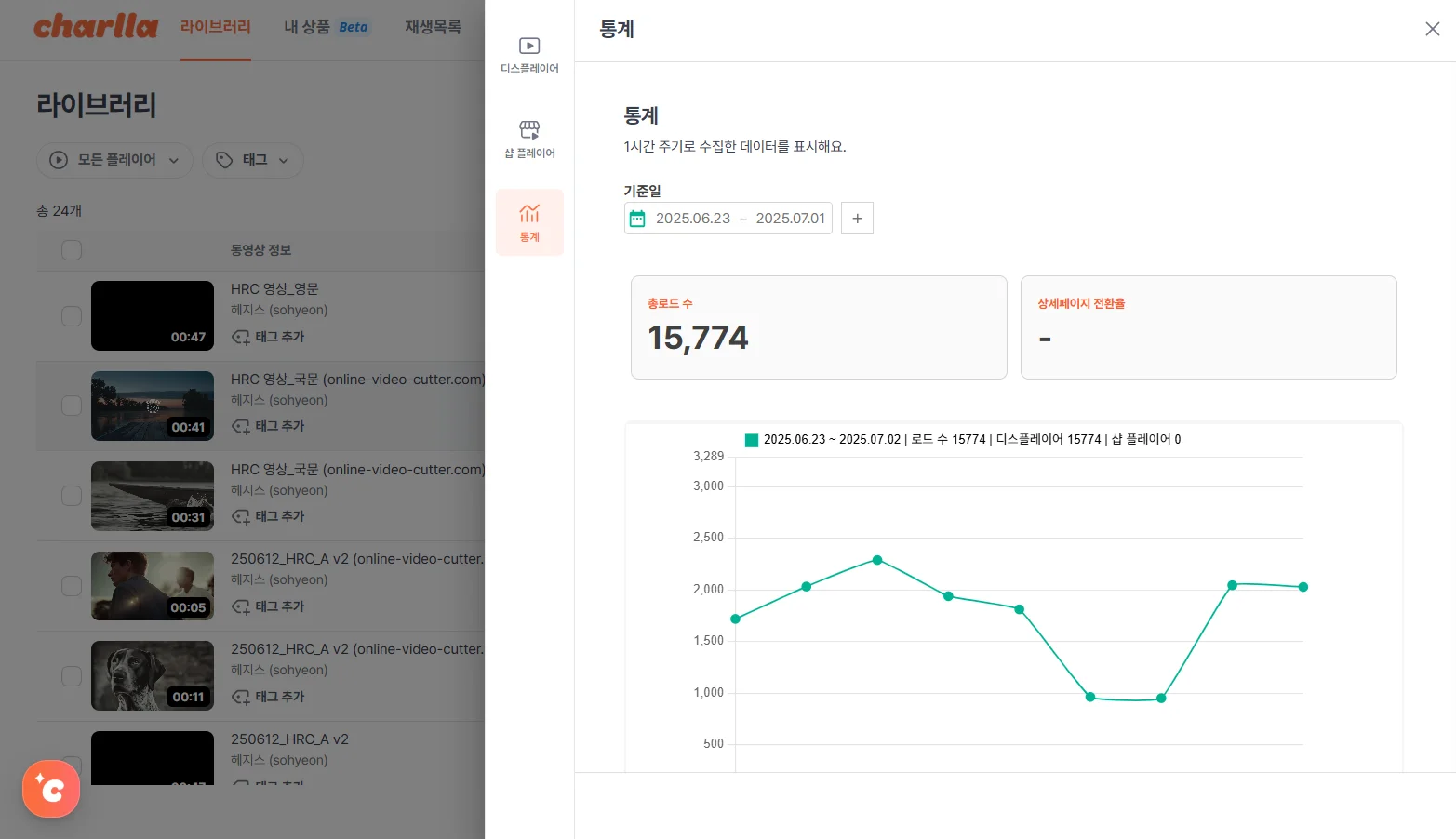
Task: Click the Charlla logo
Action: coord(96,27)
